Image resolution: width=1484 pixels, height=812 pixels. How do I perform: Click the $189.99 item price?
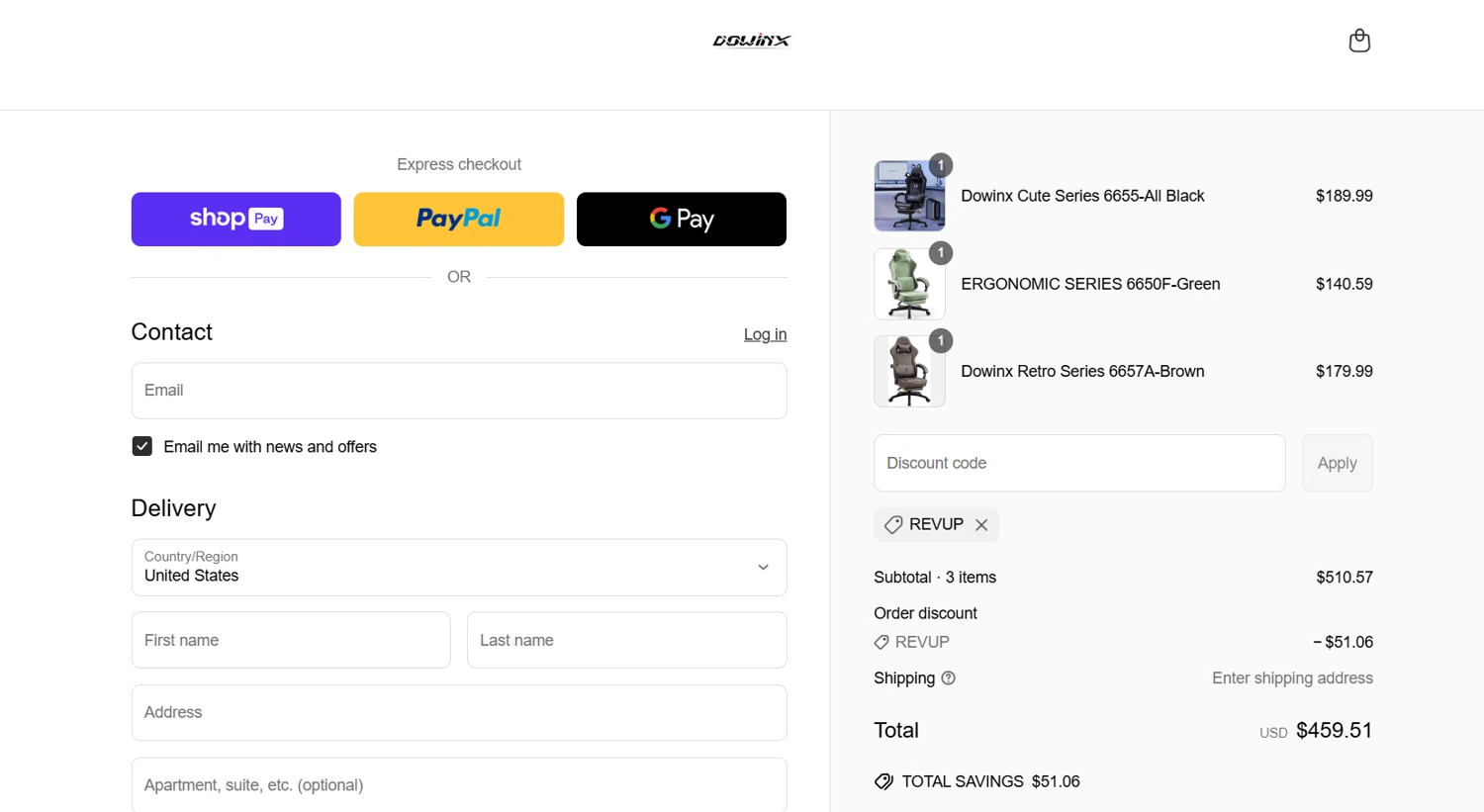[1344, 196]
